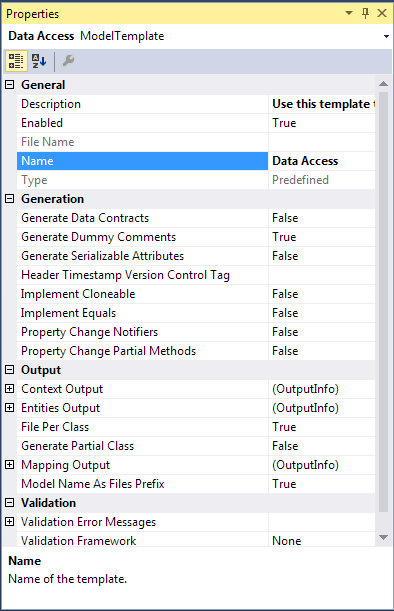
Task: Collapse the Generation category
Action: [10, 199]
